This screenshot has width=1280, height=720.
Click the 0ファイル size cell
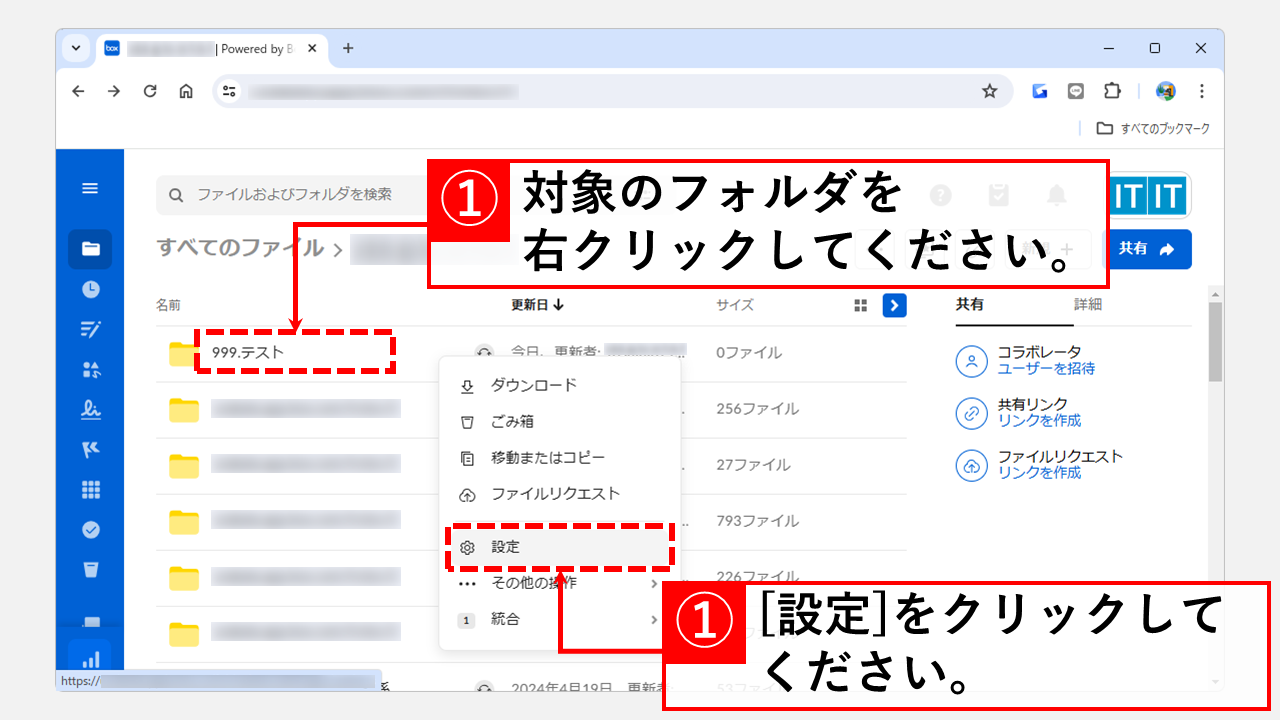click(x=749, y=353)
